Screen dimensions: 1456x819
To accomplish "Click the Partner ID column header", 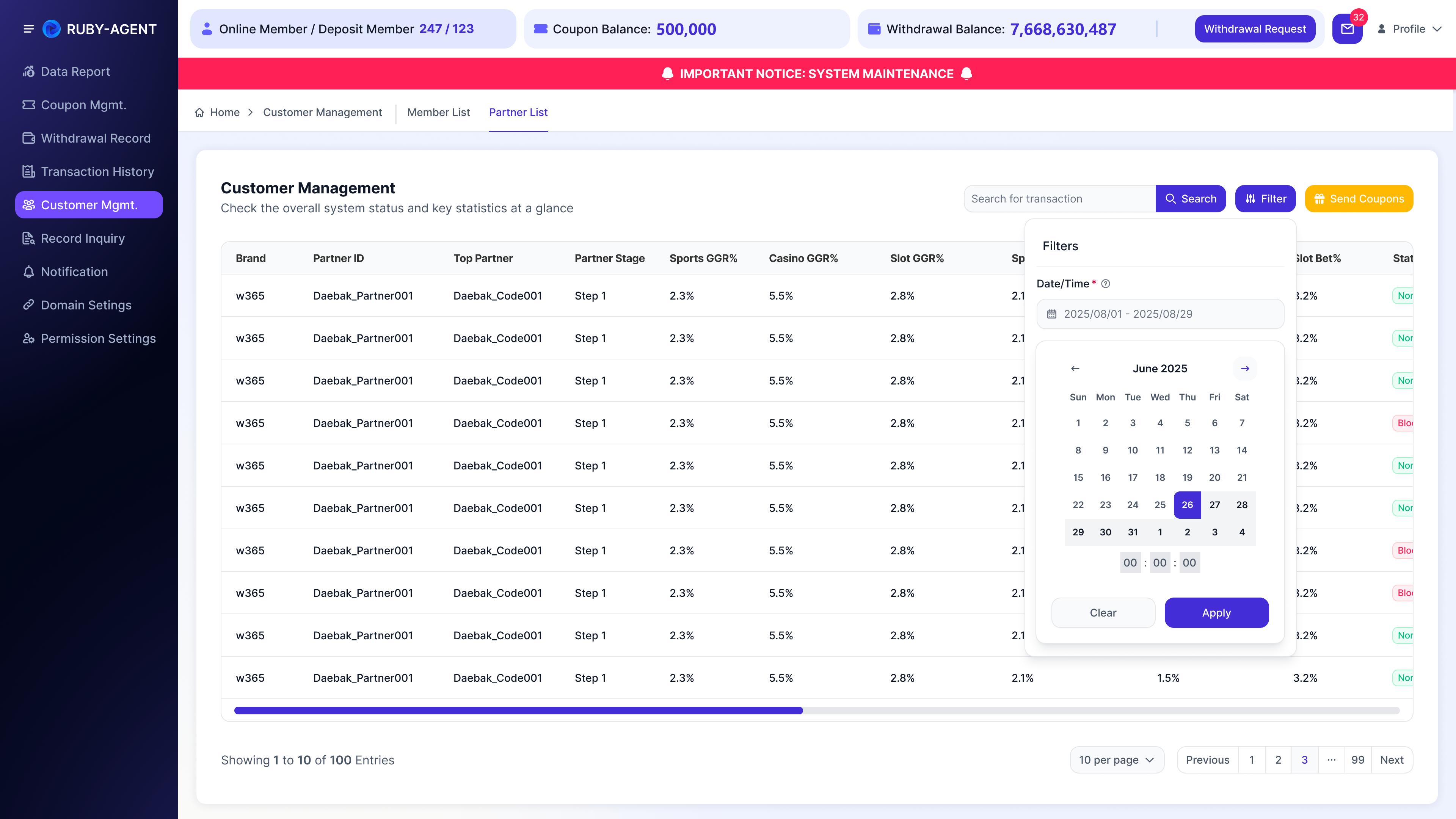I will pos(338,258).
